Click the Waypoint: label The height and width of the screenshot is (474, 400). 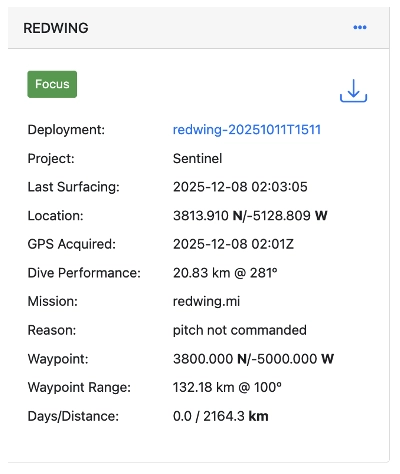pos(58,359)
